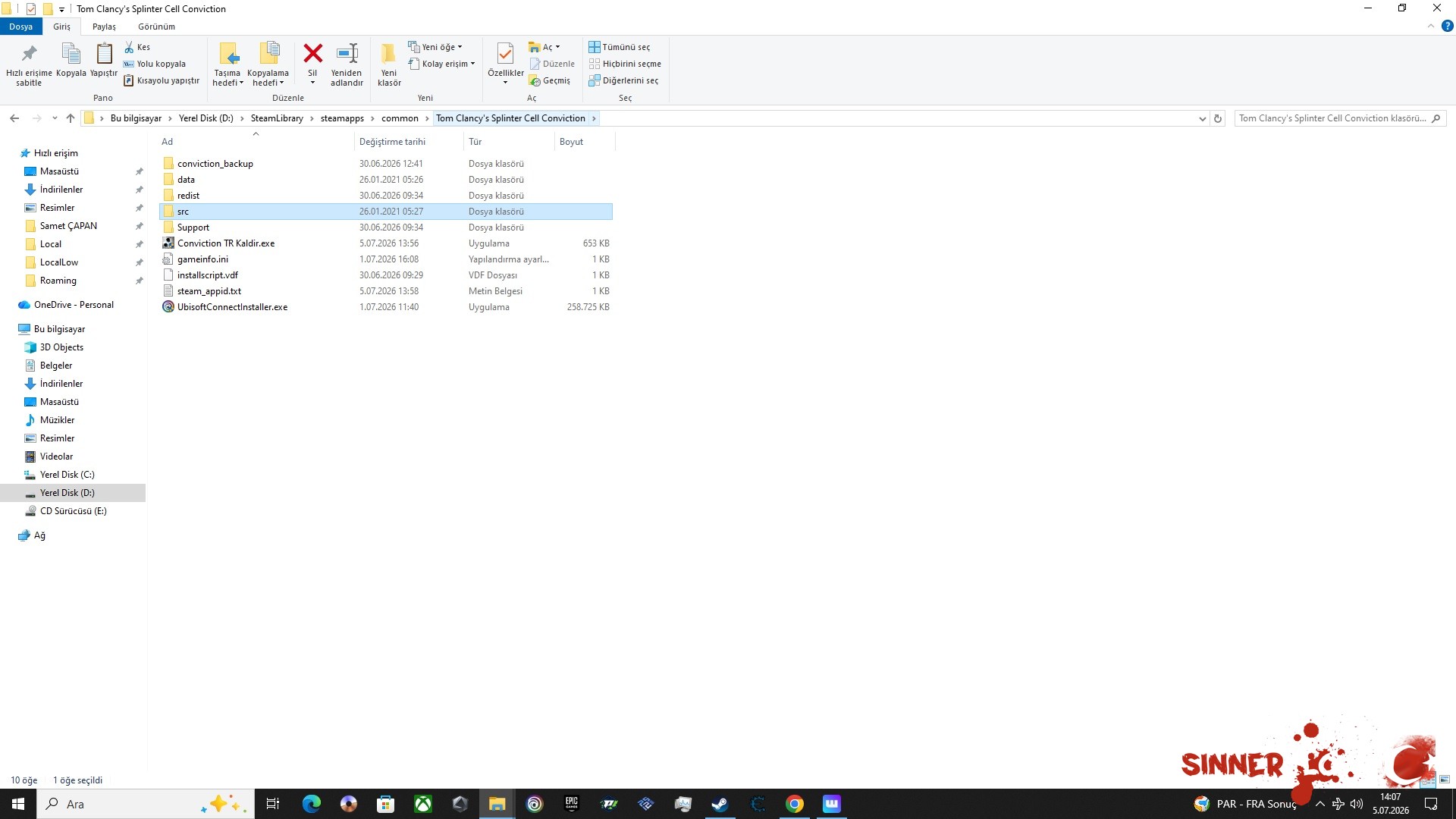Click the Kes scissors icon
The image size is (1456, 819).
pos(129,47)
